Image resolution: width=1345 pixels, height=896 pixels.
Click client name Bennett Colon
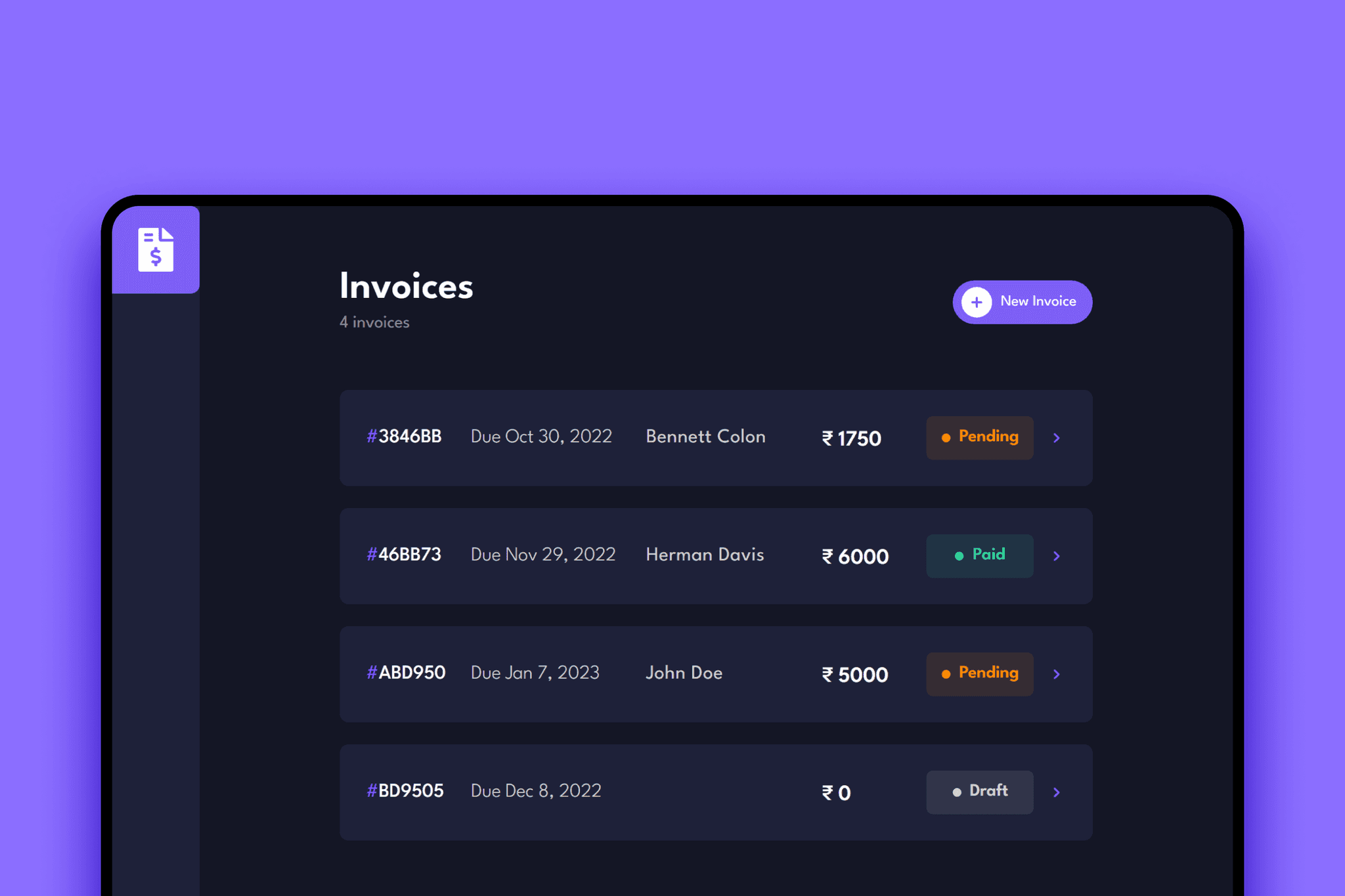pos(705,437)
